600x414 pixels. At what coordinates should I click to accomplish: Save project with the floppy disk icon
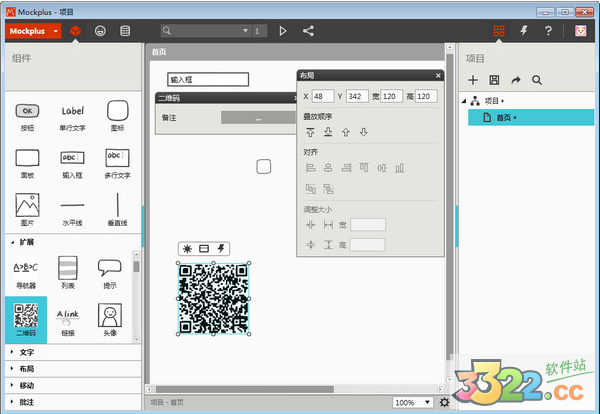point(494,80)
